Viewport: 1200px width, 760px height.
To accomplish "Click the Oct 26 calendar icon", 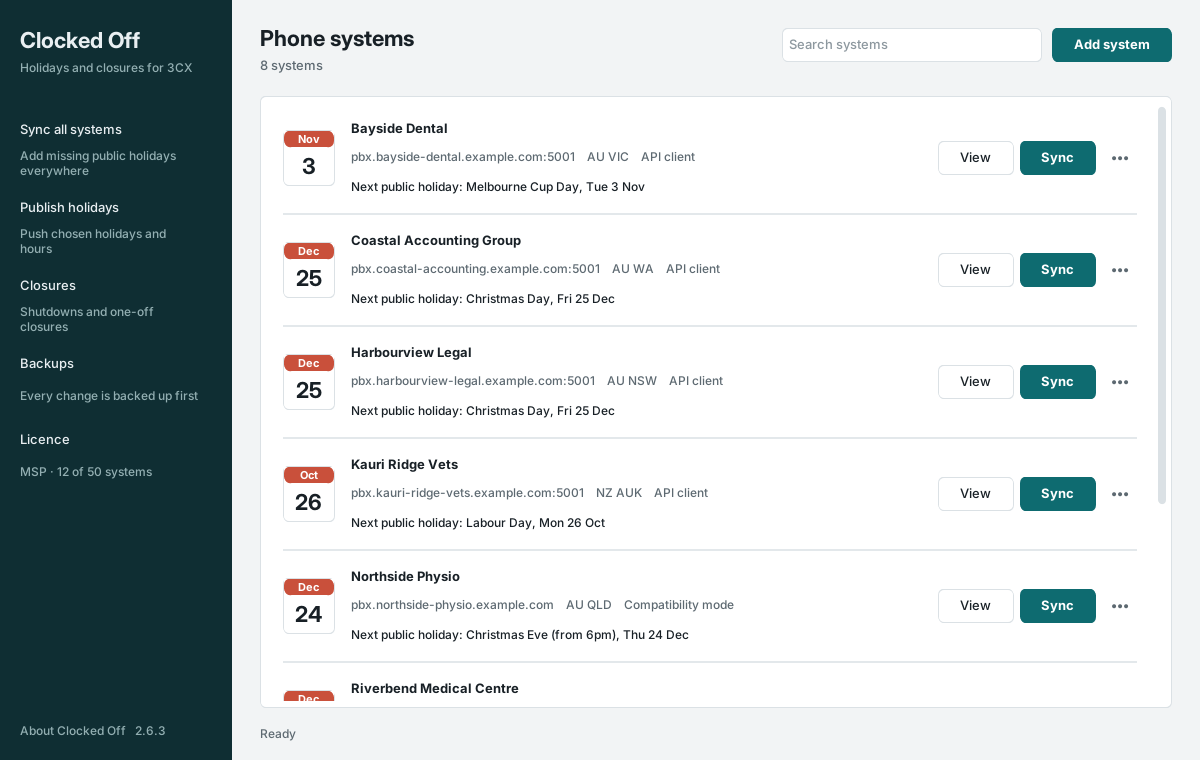I will tap(309, 494).
